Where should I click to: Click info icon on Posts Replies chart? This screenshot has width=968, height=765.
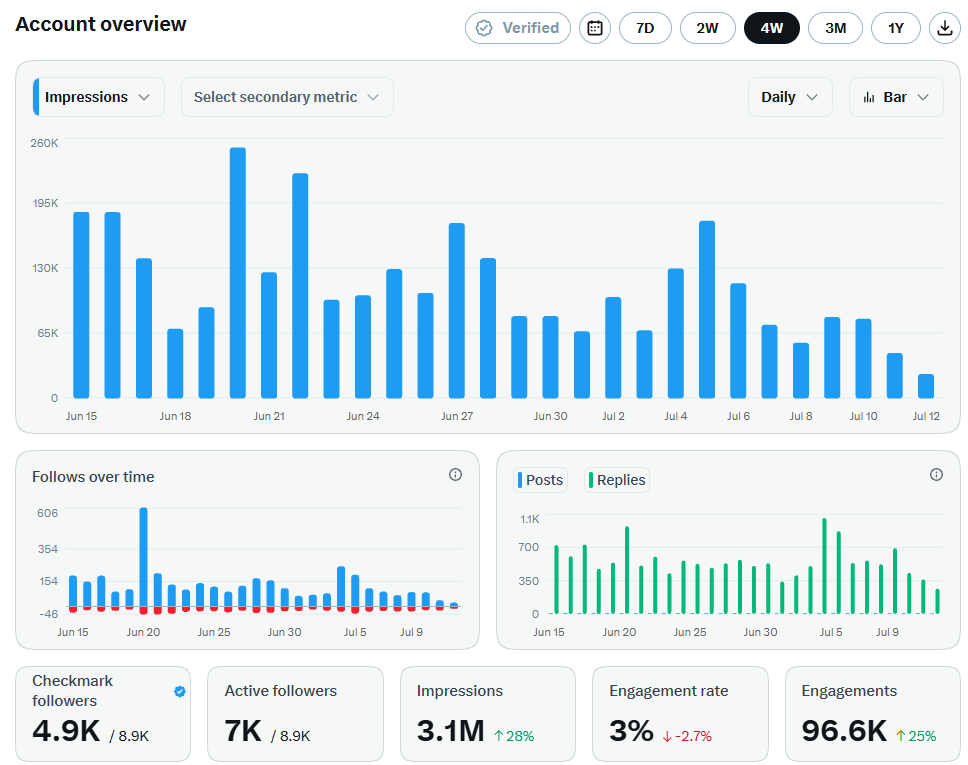936,474
